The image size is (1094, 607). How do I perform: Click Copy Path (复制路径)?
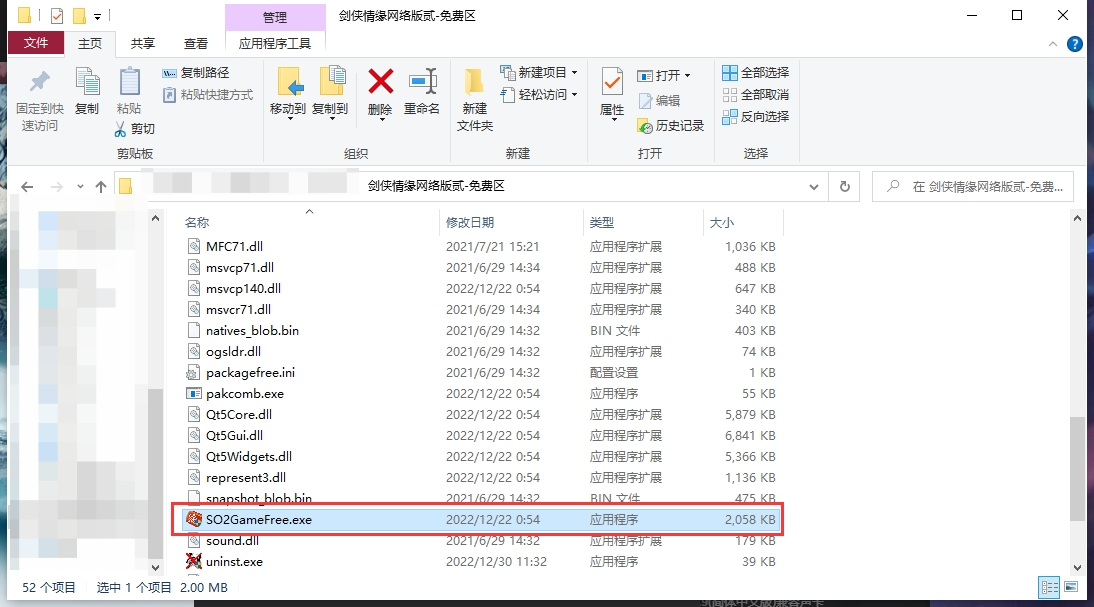pos(195,73)
